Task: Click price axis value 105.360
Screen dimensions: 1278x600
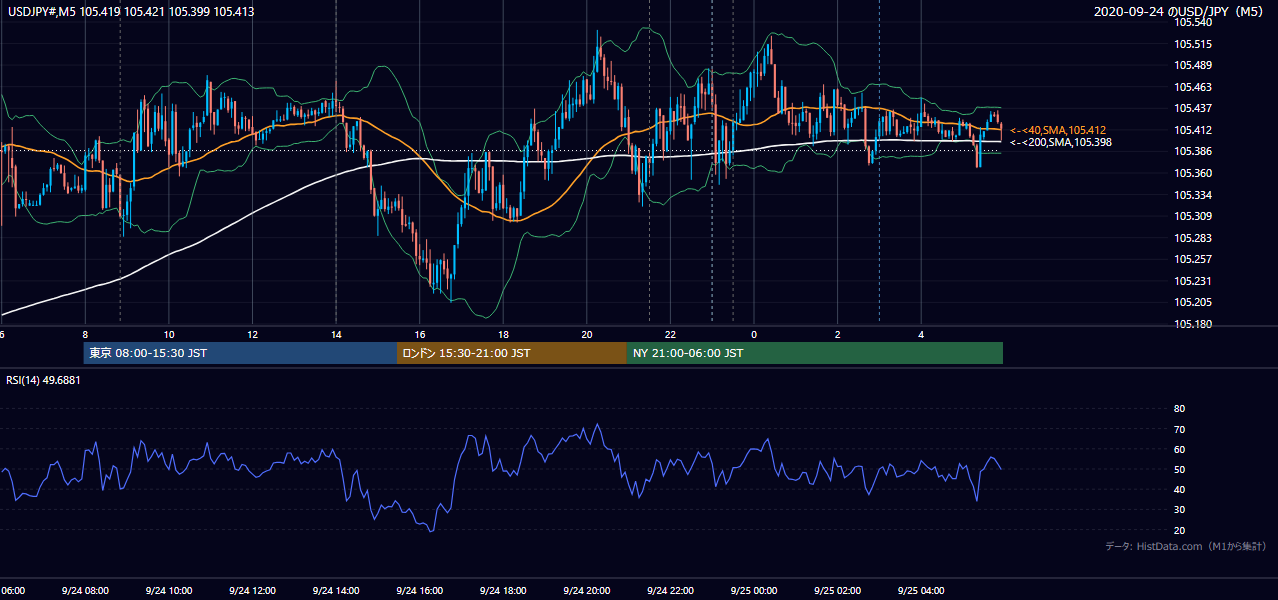Action: point(1194,173)
